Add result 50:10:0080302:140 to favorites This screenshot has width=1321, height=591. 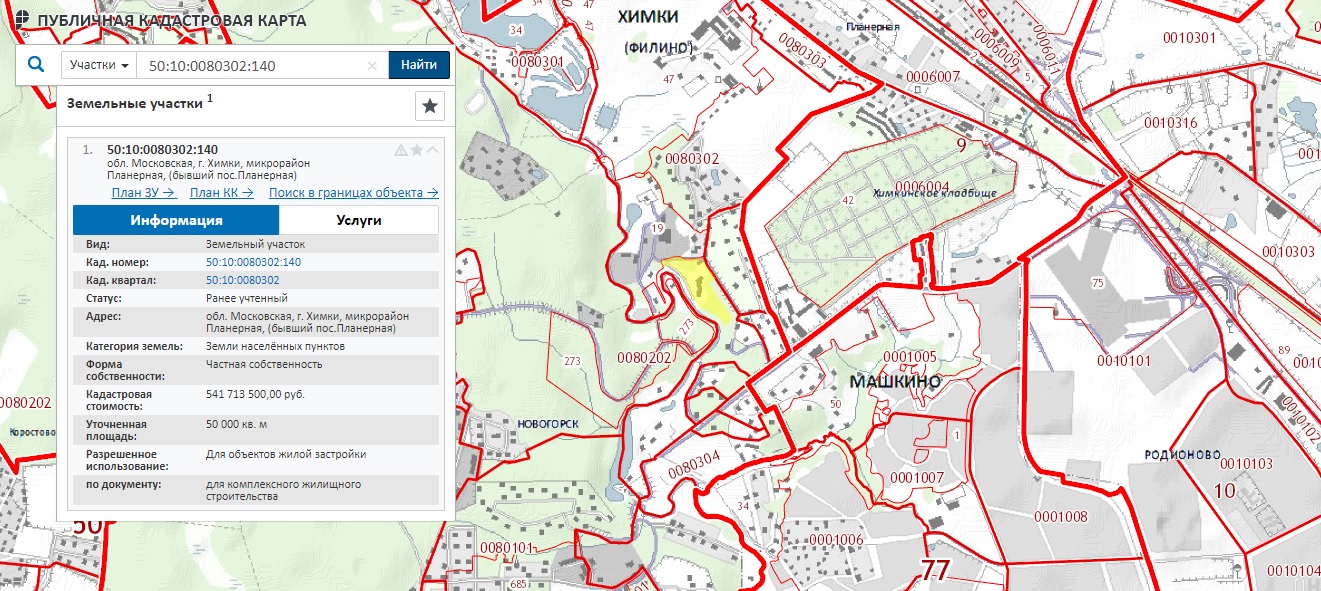coord(417,150)
